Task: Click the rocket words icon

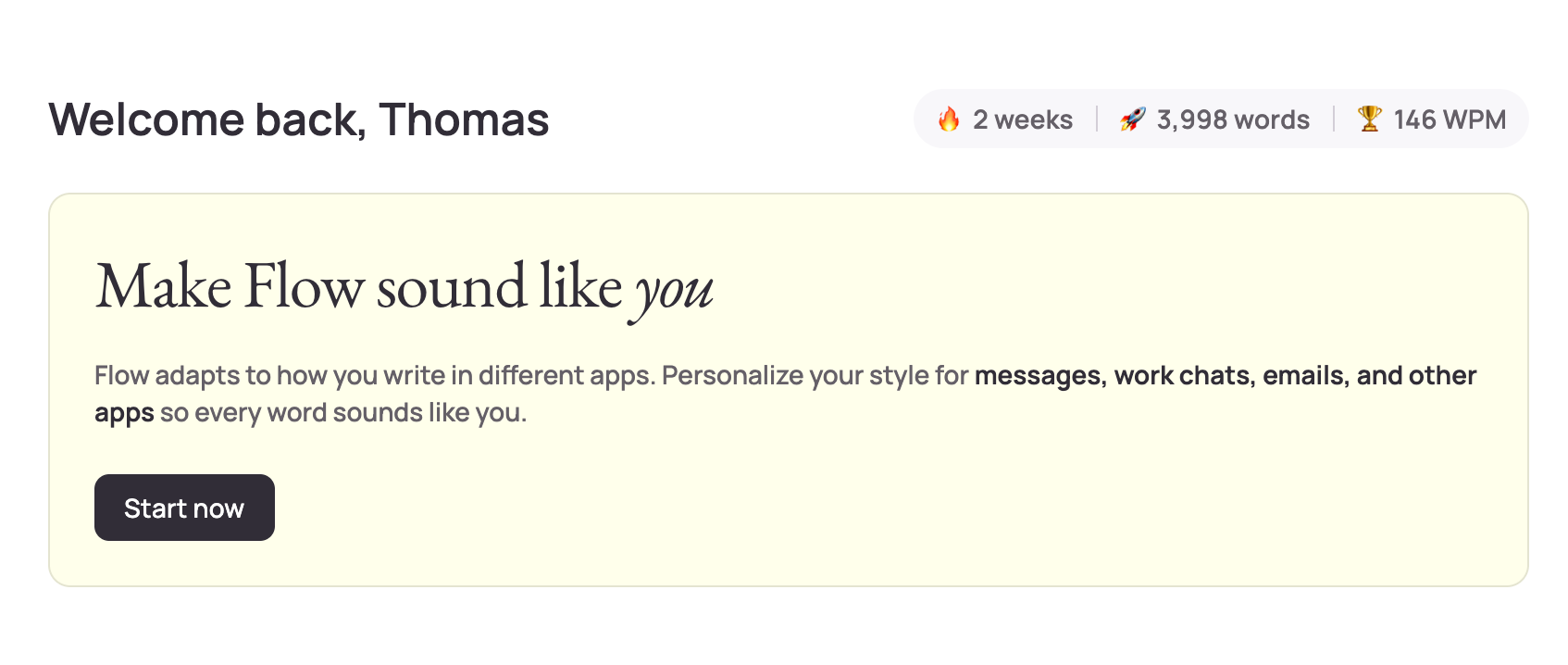Action: pyautogui.click(x=1132, y=119)
